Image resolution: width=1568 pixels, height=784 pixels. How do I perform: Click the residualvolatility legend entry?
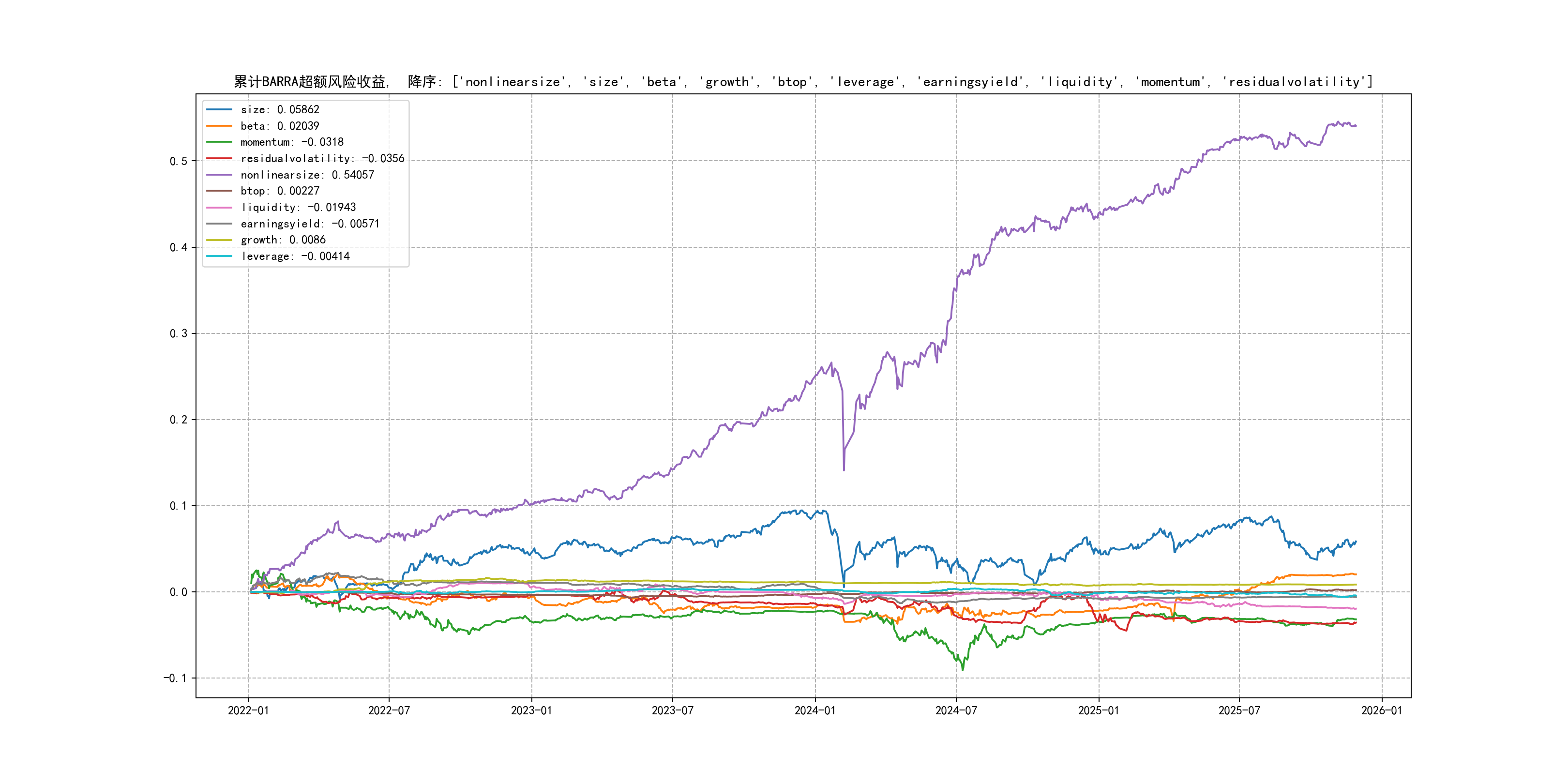[x=322, y=158]
